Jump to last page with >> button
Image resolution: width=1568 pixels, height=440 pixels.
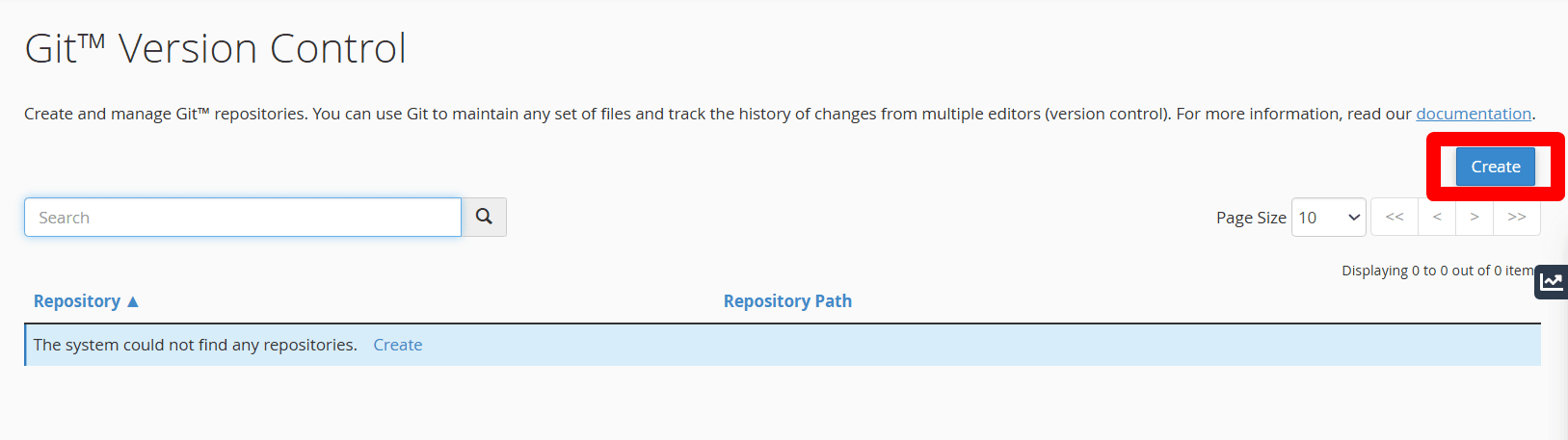pyautogui.click(x=1517, y=218)
